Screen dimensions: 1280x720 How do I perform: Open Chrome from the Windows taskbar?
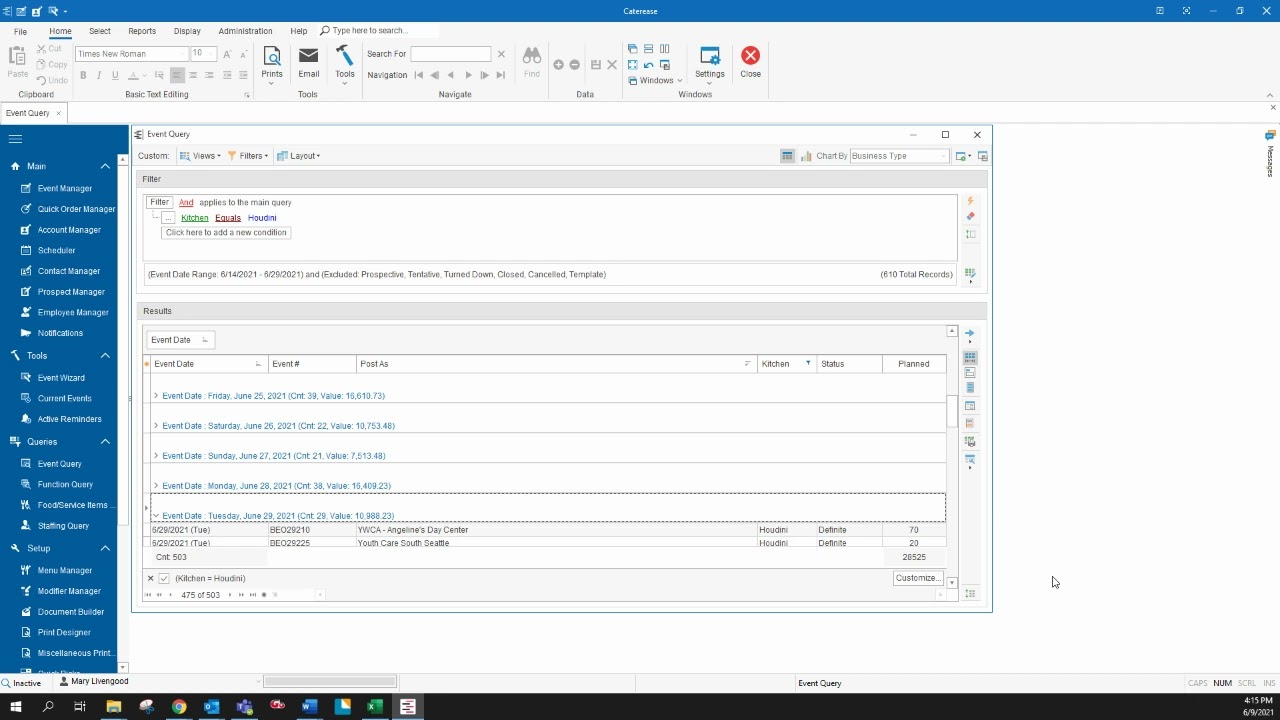click(179, 707)
